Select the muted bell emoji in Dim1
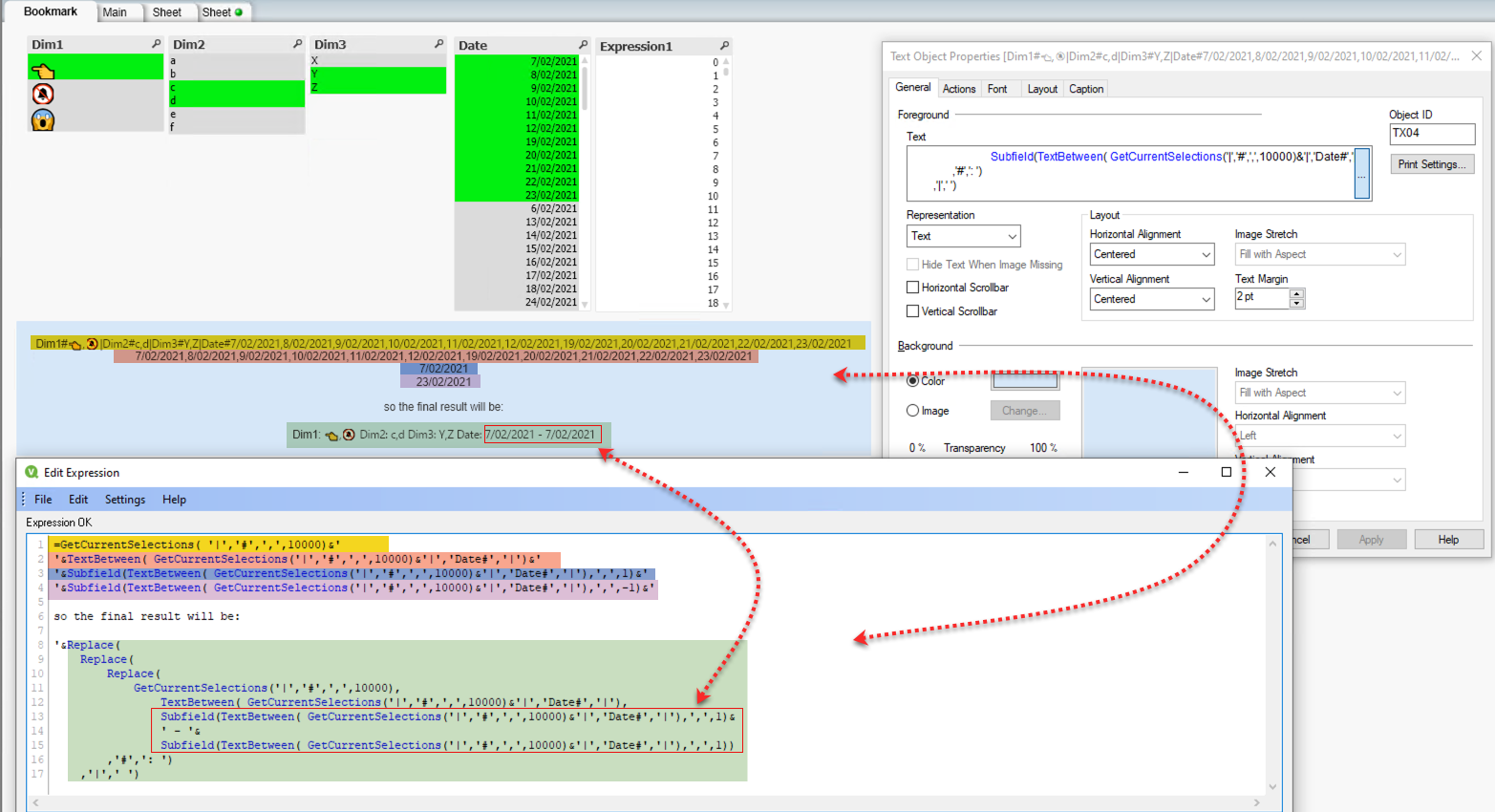Image resolution: width=1495 pixels, height=812 pixels. click(x=43, y=94)
